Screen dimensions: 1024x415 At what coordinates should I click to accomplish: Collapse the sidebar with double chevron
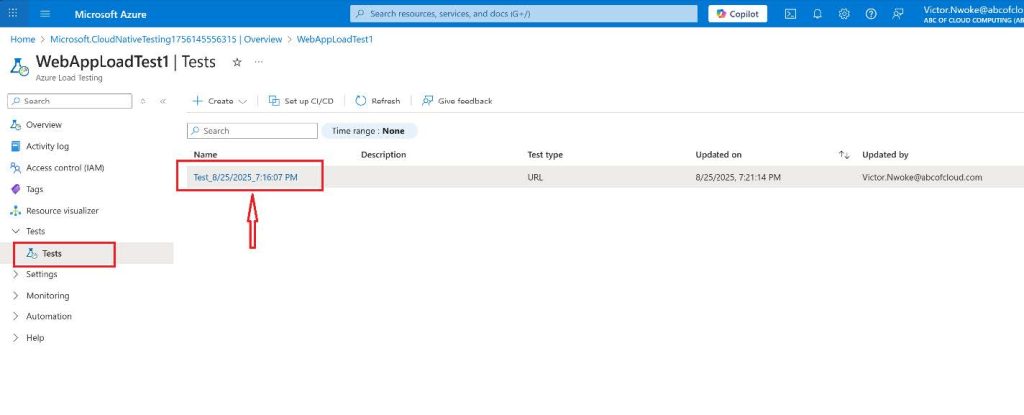coord(163,101)
